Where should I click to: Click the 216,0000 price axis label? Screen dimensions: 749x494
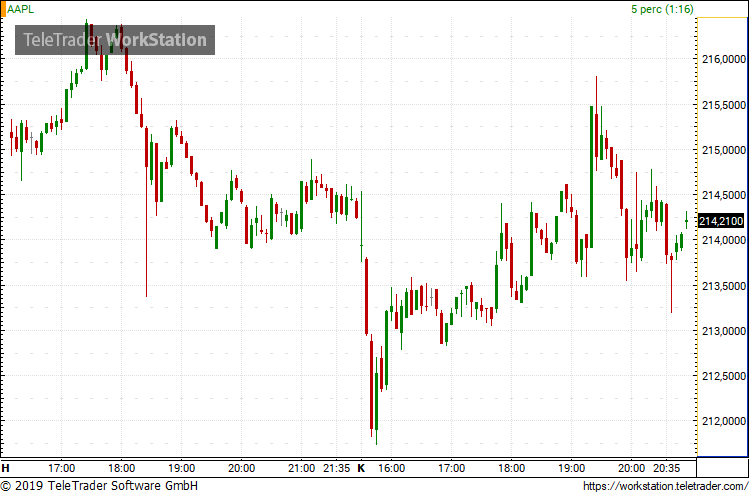pos(725,59)
